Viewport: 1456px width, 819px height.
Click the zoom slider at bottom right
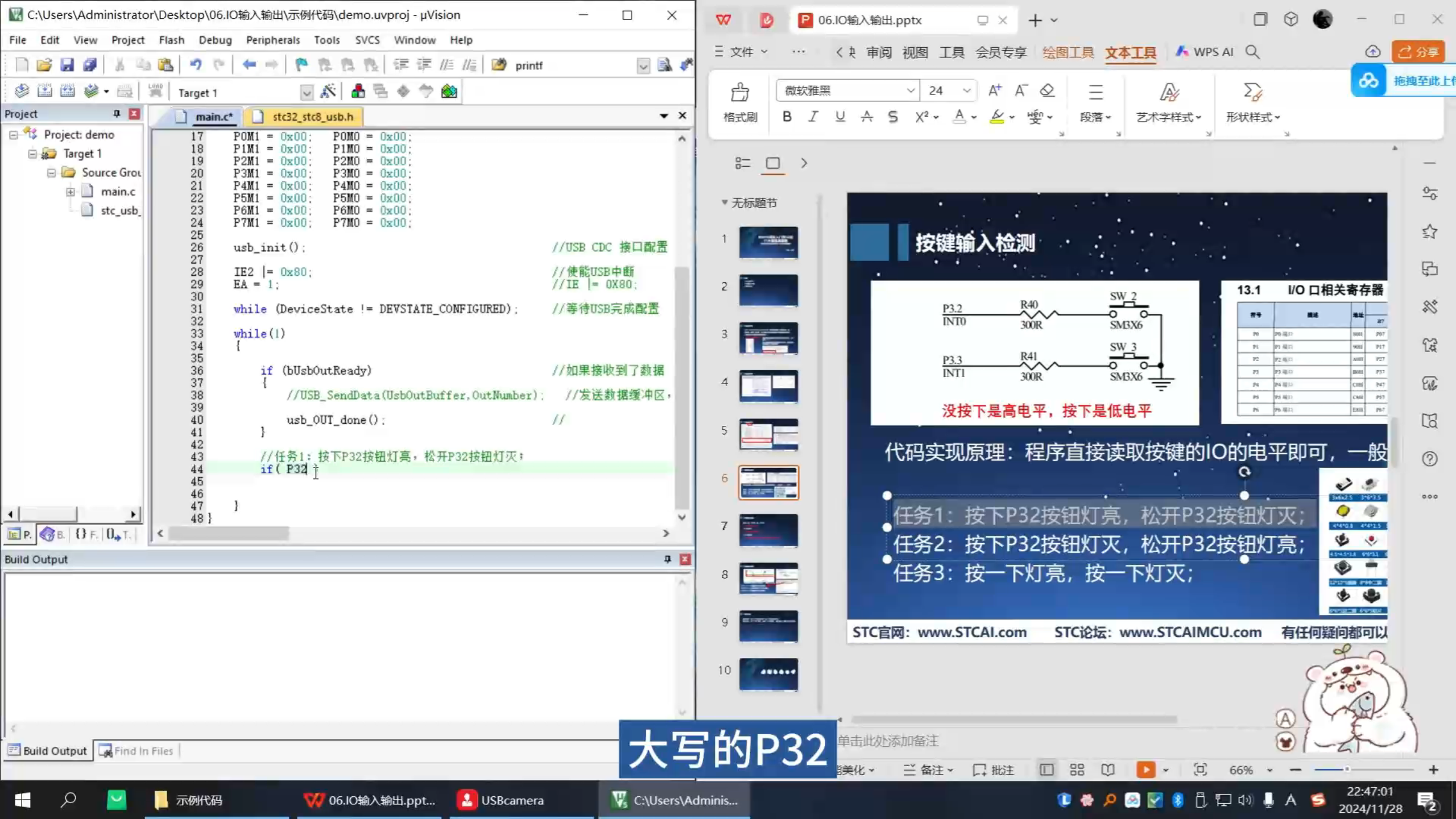[x=1347, y=770]
